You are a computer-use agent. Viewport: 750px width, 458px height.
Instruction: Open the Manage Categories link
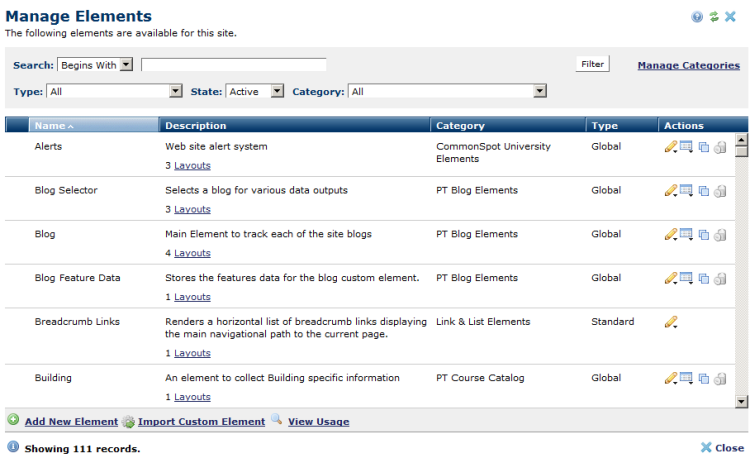(688, 65)
